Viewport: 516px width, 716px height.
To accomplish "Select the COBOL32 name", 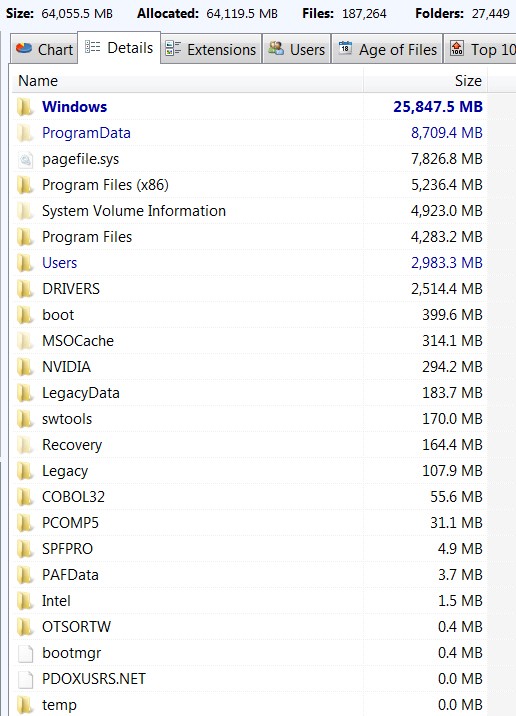I will click(74, 497).
